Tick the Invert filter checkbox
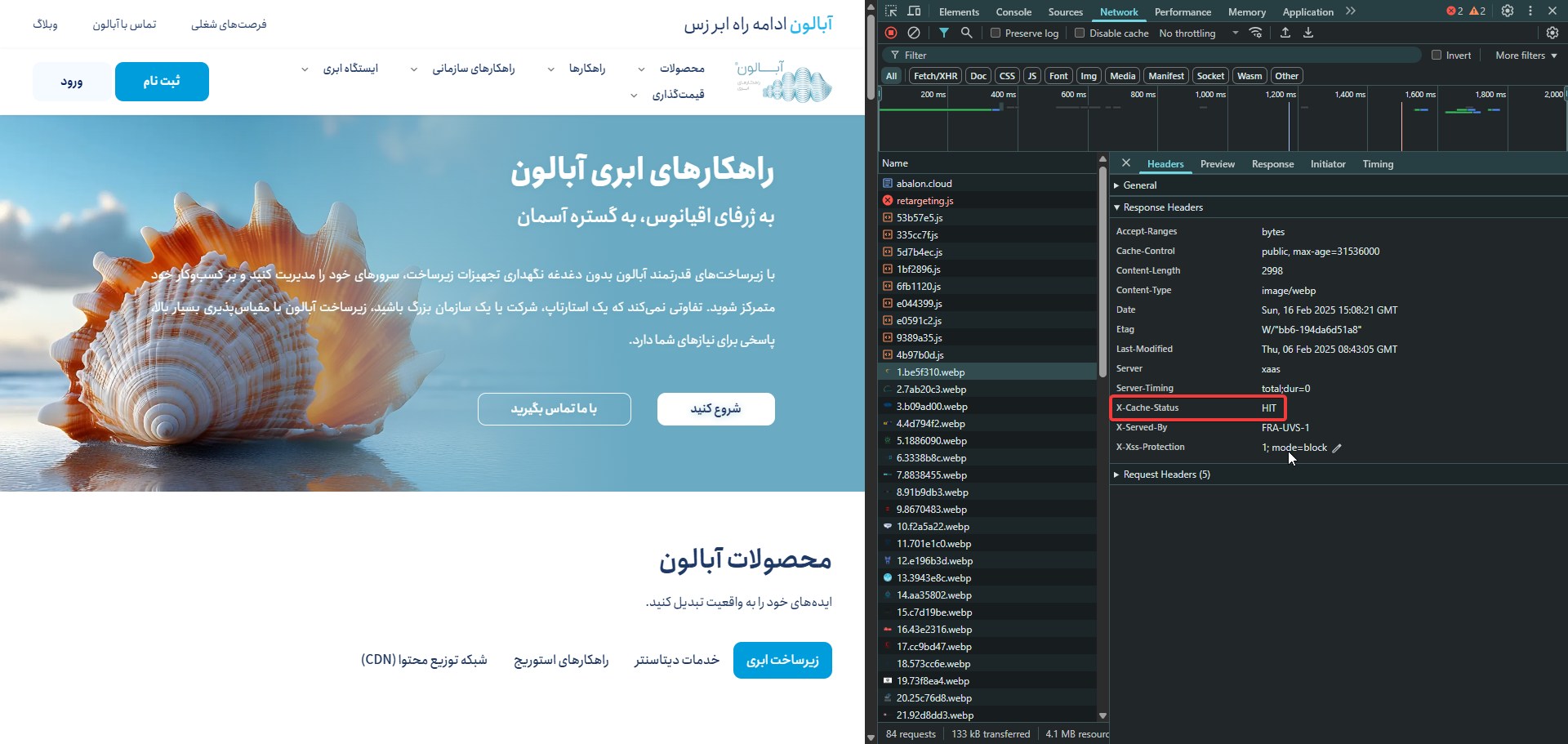 tap(1437, 56)
